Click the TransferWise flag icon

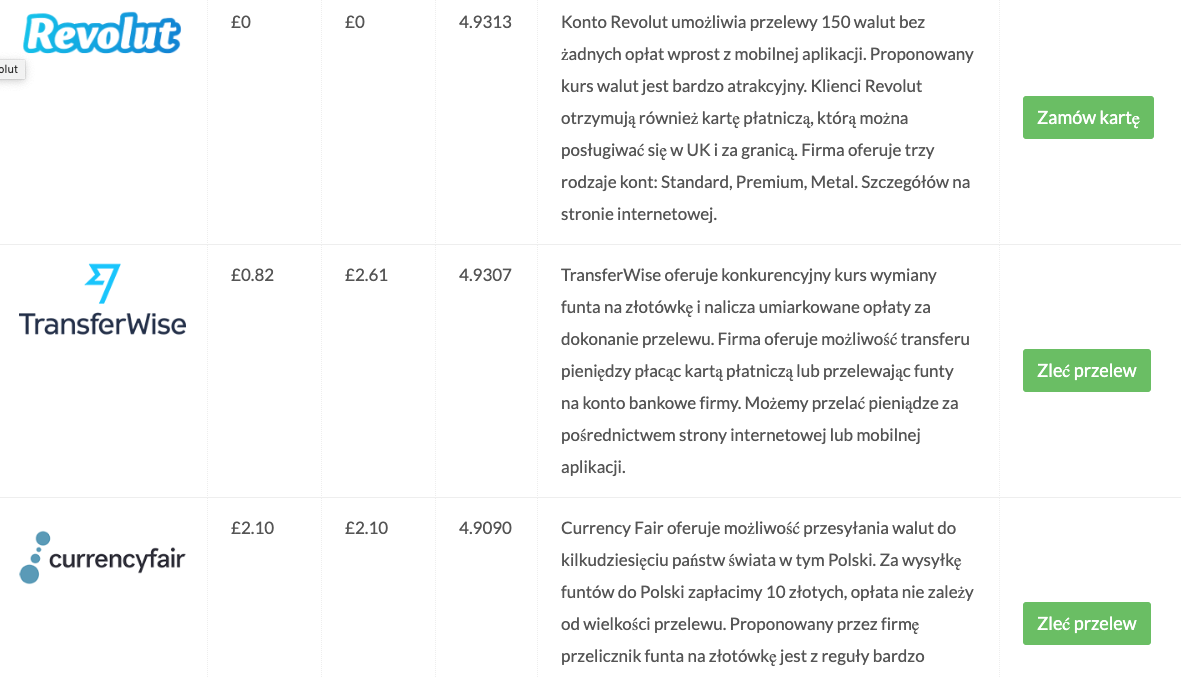(102, 283)
